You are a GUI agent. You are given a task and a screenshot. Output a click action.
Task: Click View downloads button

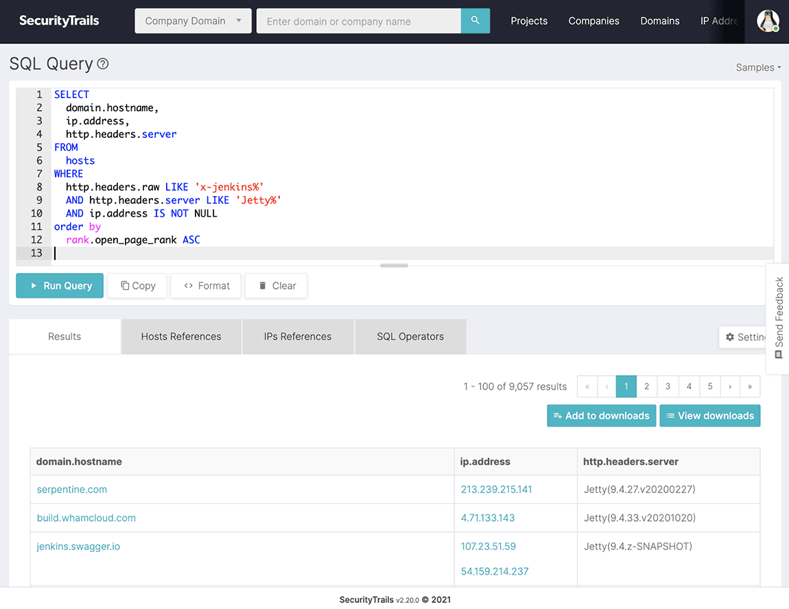710,416
